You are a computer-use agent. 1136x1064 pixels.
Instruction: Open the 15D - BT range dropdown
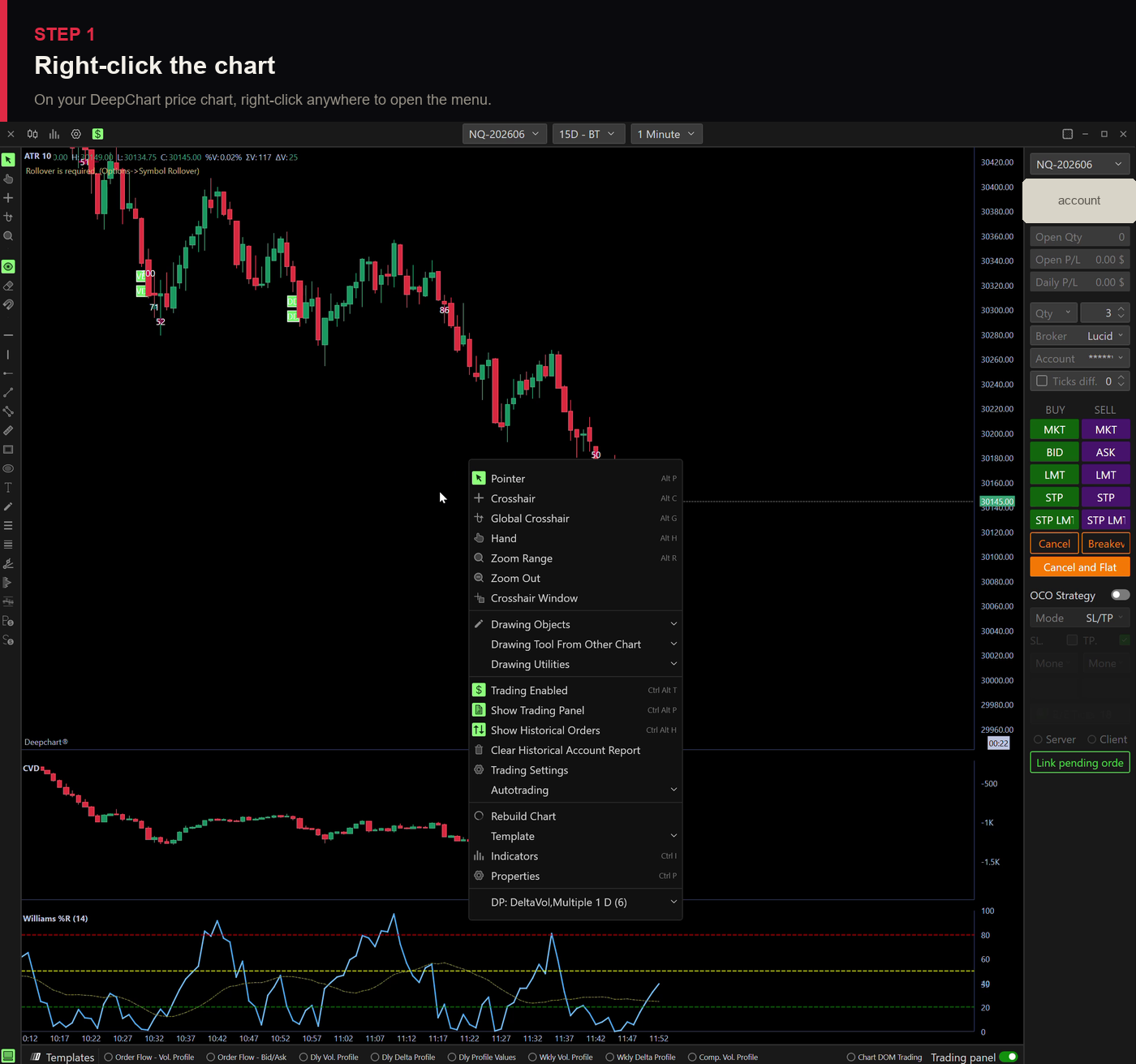(x=588, y=134)
